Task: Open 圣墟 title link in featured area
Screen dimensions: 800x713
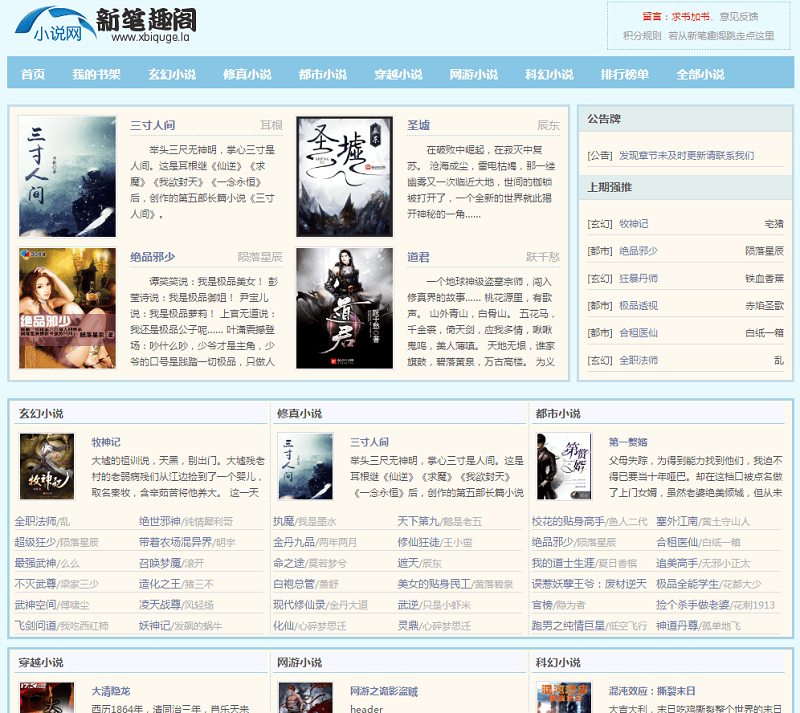Action: coord(418,125)
